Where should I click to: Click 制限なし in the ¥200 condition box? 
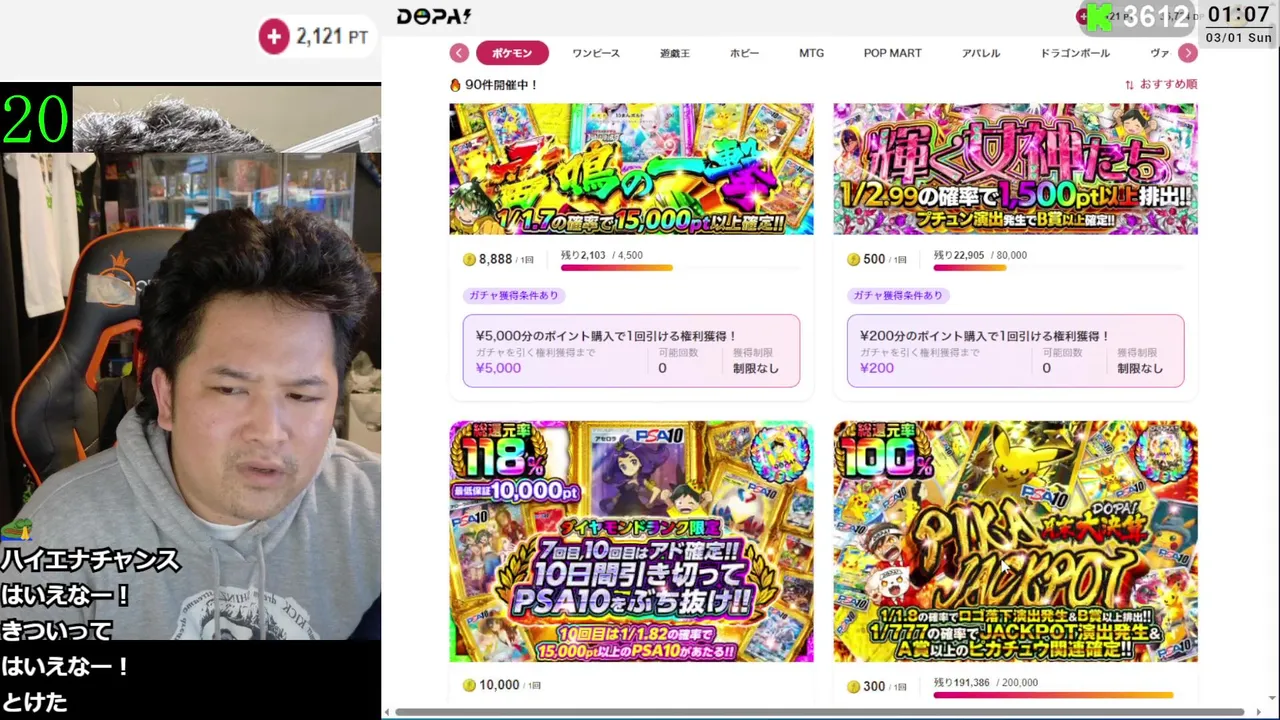[1140, 368]
